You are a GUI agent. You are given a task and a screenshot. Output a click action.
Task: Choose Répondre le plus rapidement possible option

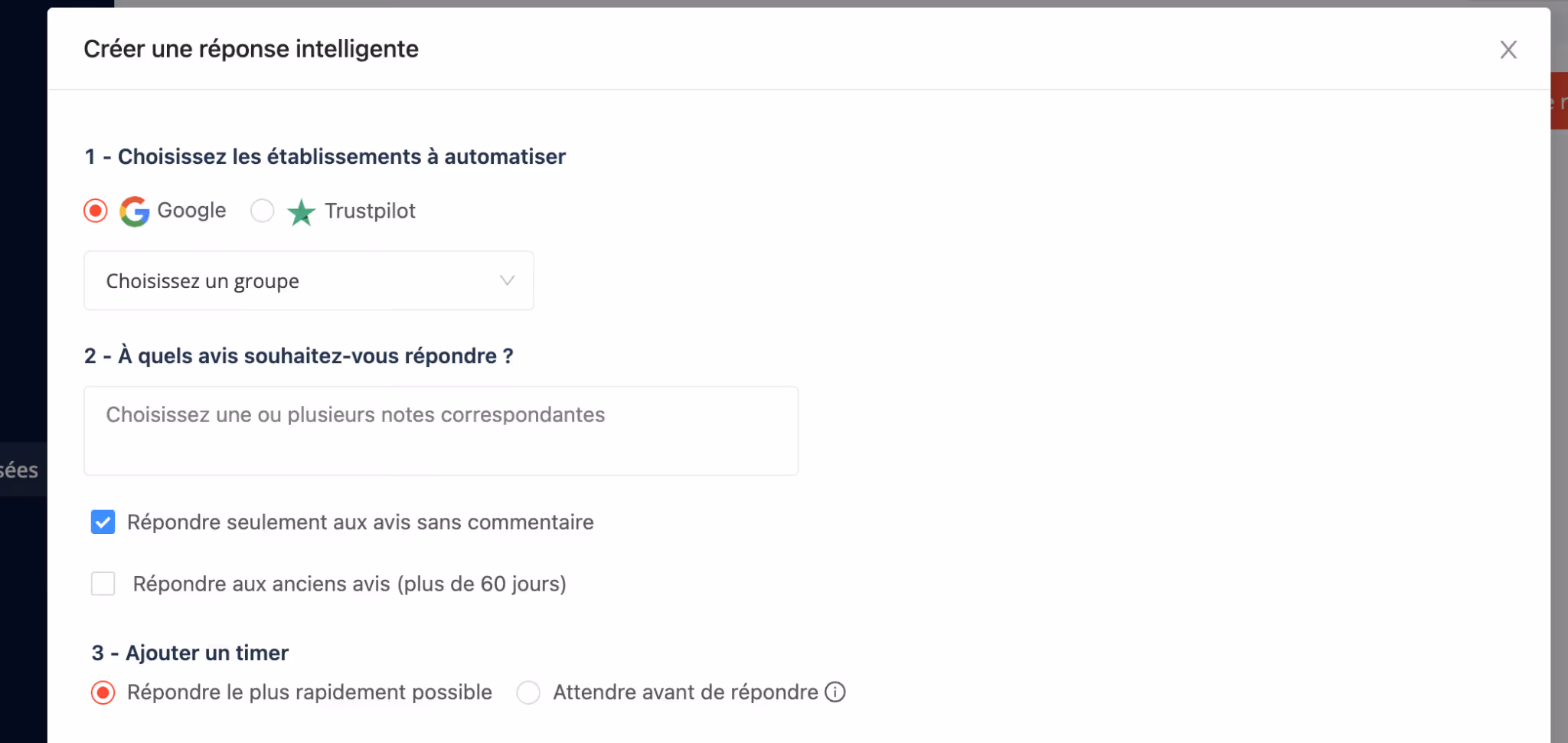(103, 692)
